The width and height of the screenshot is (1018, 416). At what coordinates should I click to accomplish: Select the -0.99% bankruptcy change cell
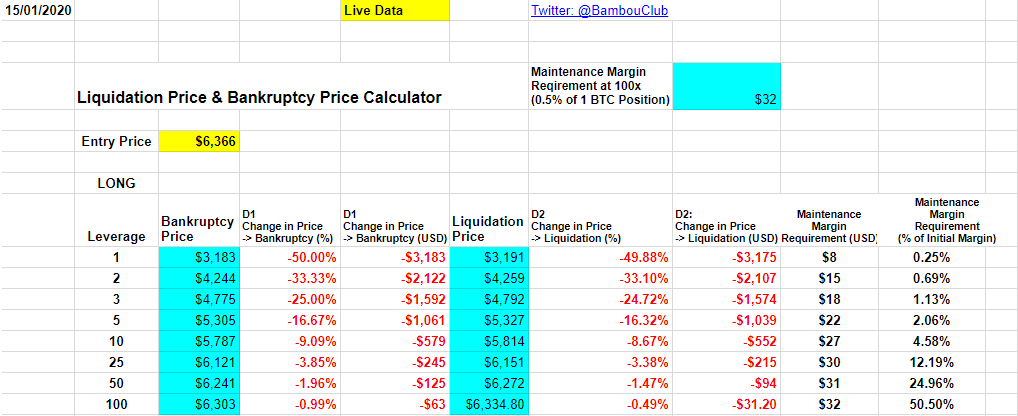(290, 404)
